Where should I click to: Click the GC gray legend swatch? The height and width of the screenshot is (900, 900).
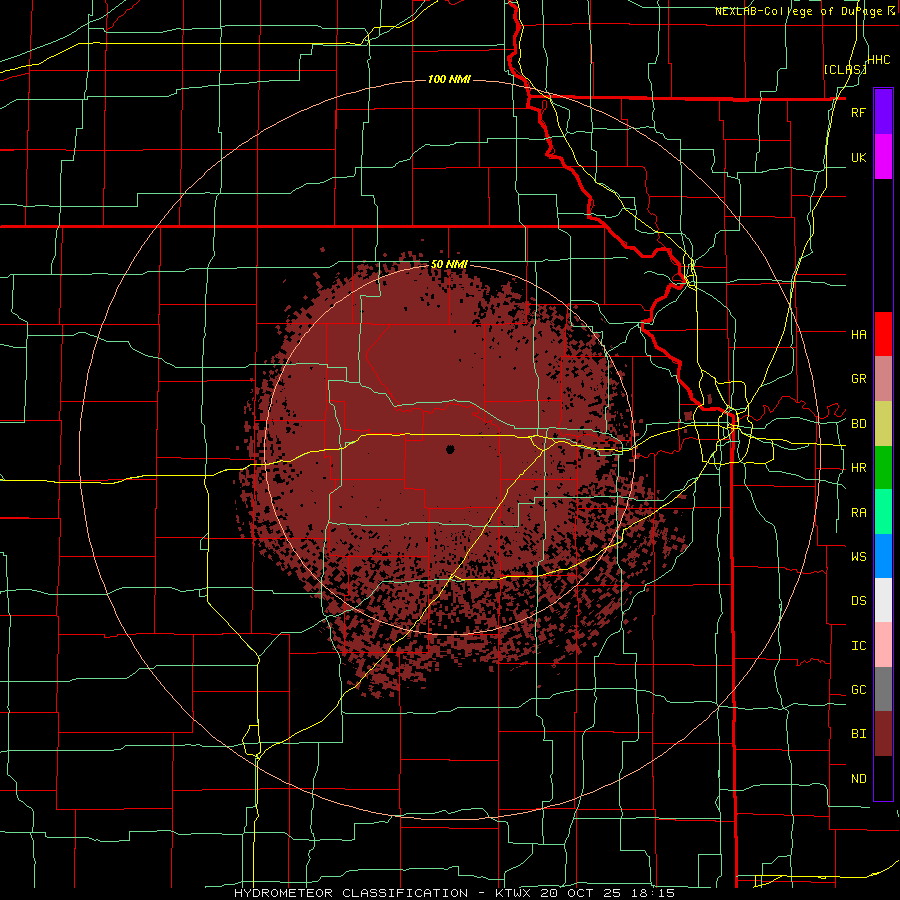(x=883, y=689)
